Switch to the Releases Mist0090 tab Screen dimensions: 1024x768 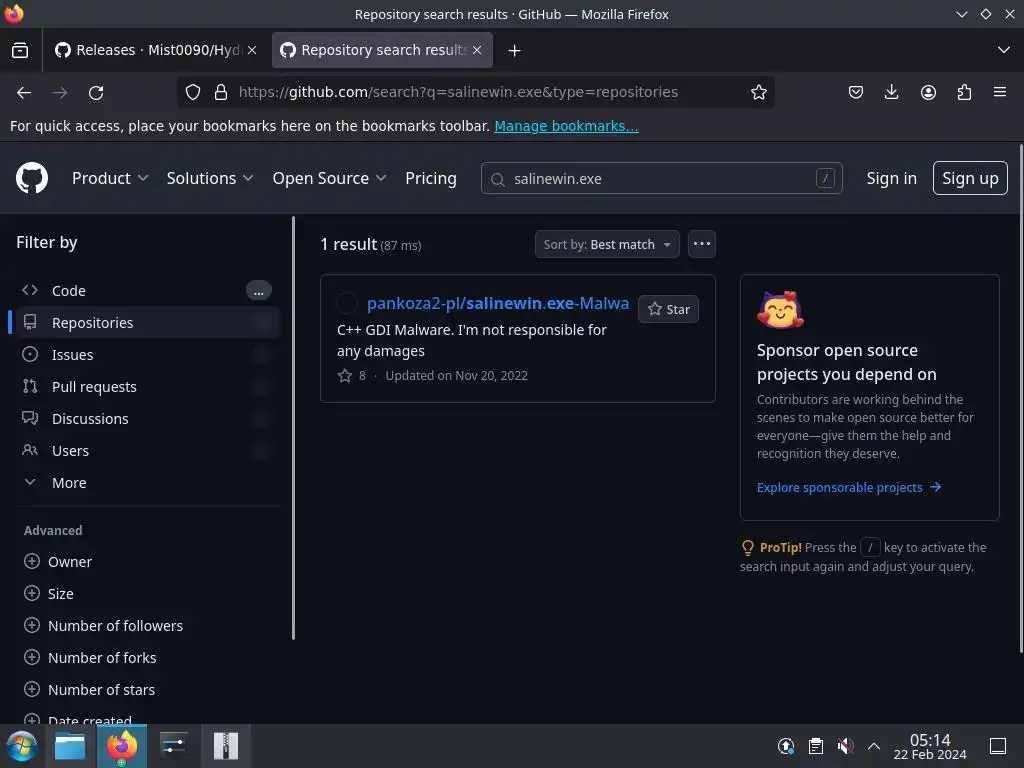[x=155, y=50]
